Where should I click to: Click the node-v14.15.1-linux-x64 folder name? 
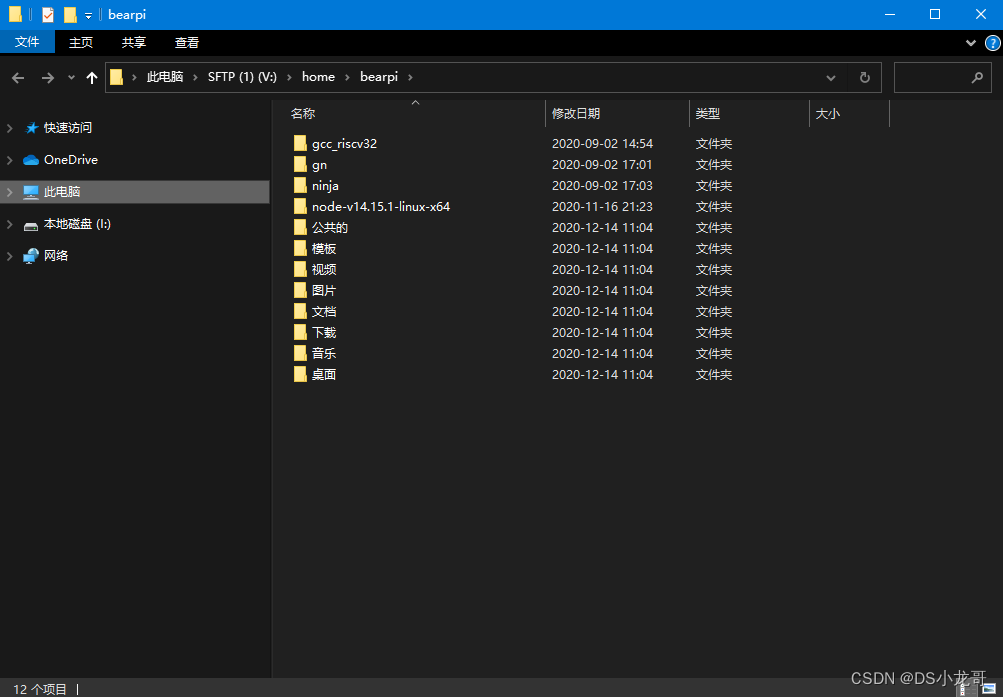[x=381, y=207]
